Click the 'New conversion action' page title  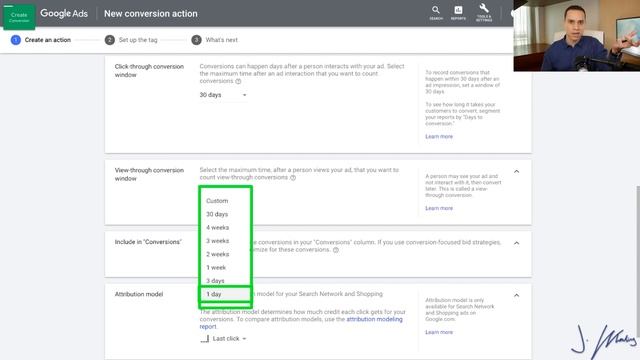(x=151, y=13)
